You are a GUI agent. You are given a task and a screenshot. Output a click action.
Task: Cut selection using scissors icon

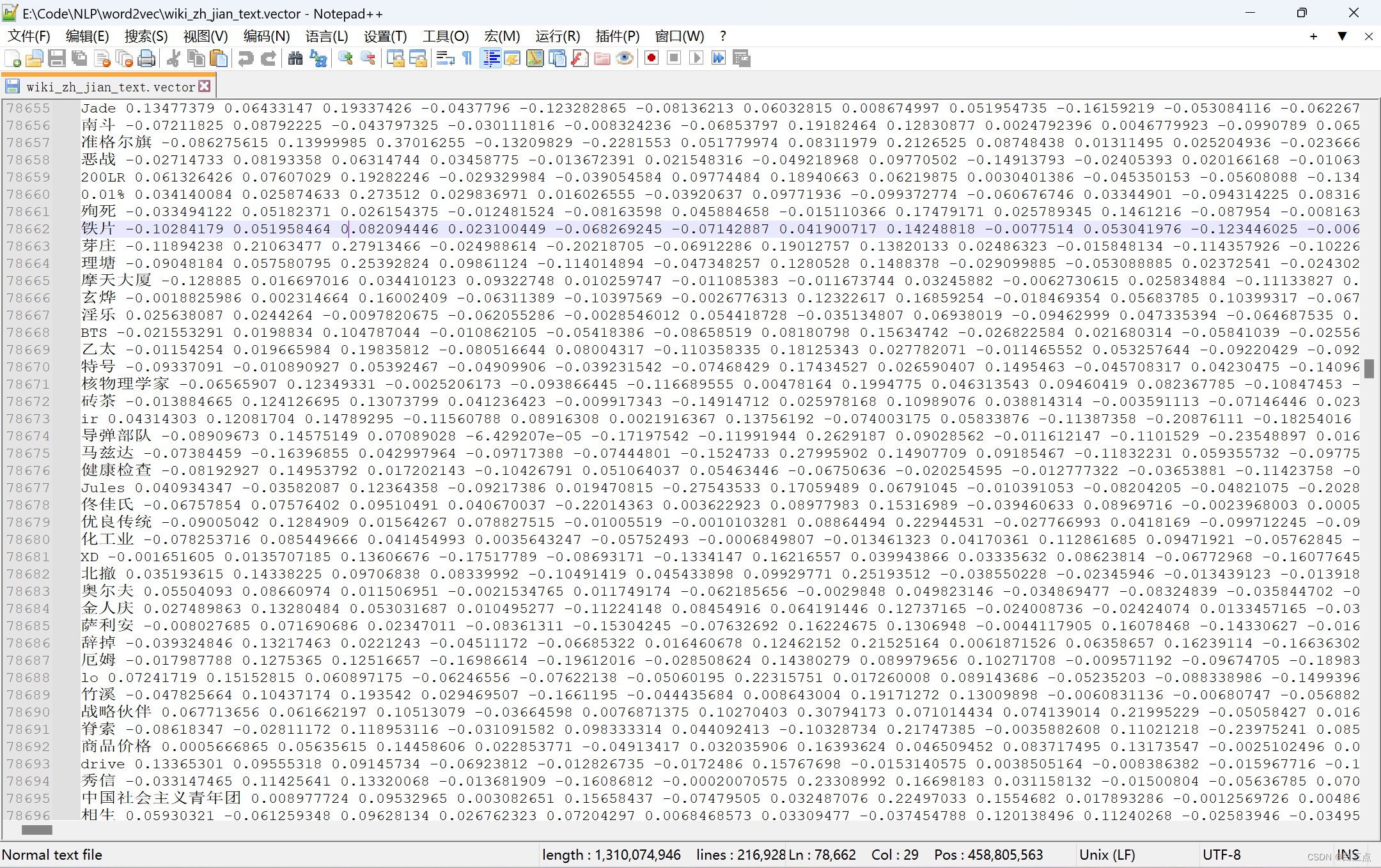[x=173, y=59]
